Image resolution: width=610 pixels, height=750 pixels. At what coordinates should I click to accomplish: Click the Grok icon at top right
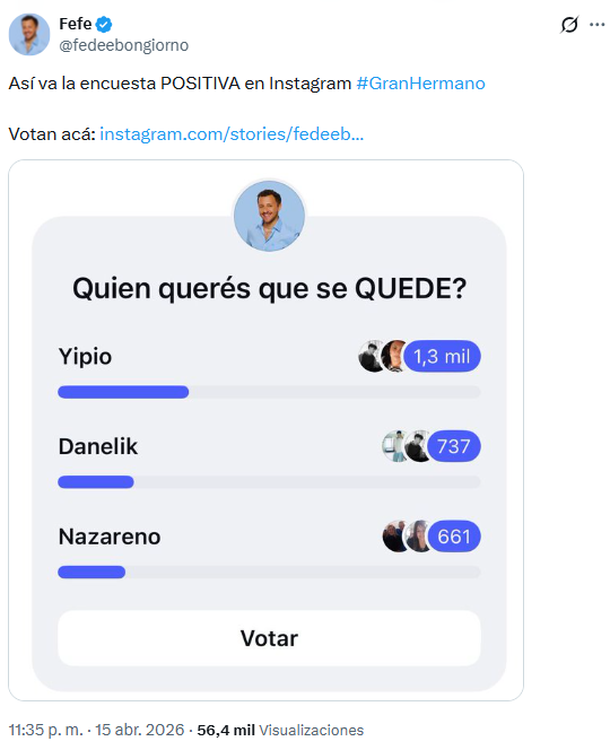click(570, 25)
